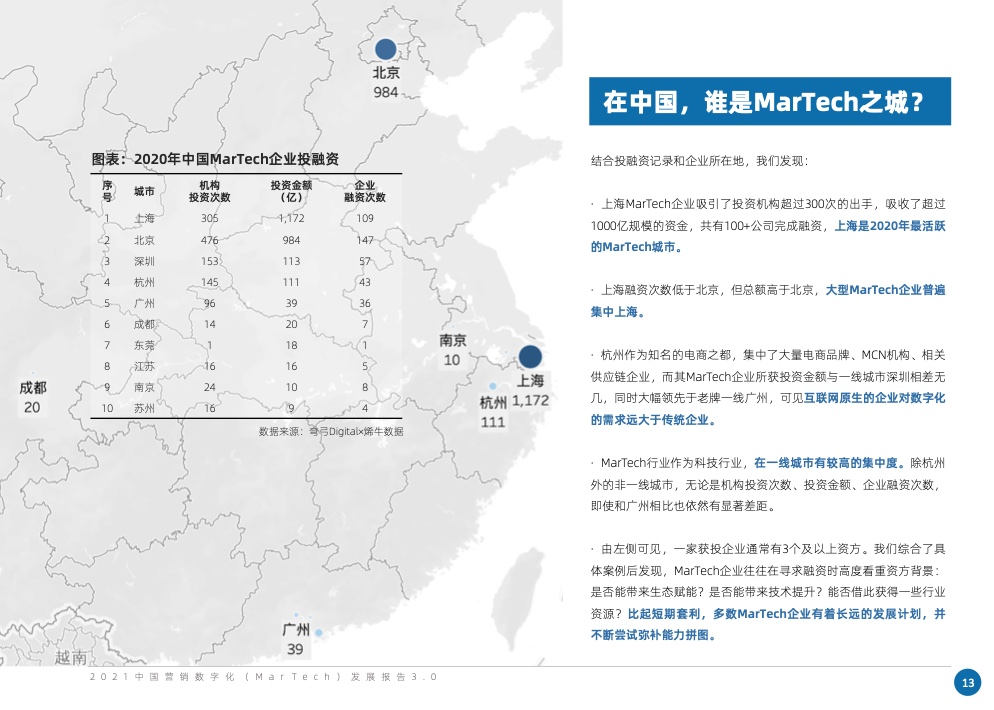The width and height of the screenshot is (994, 710).
Task: Select the intro line 结合投融资记录和企业所在地，我们发现：
Action: [x=700, y=161]
